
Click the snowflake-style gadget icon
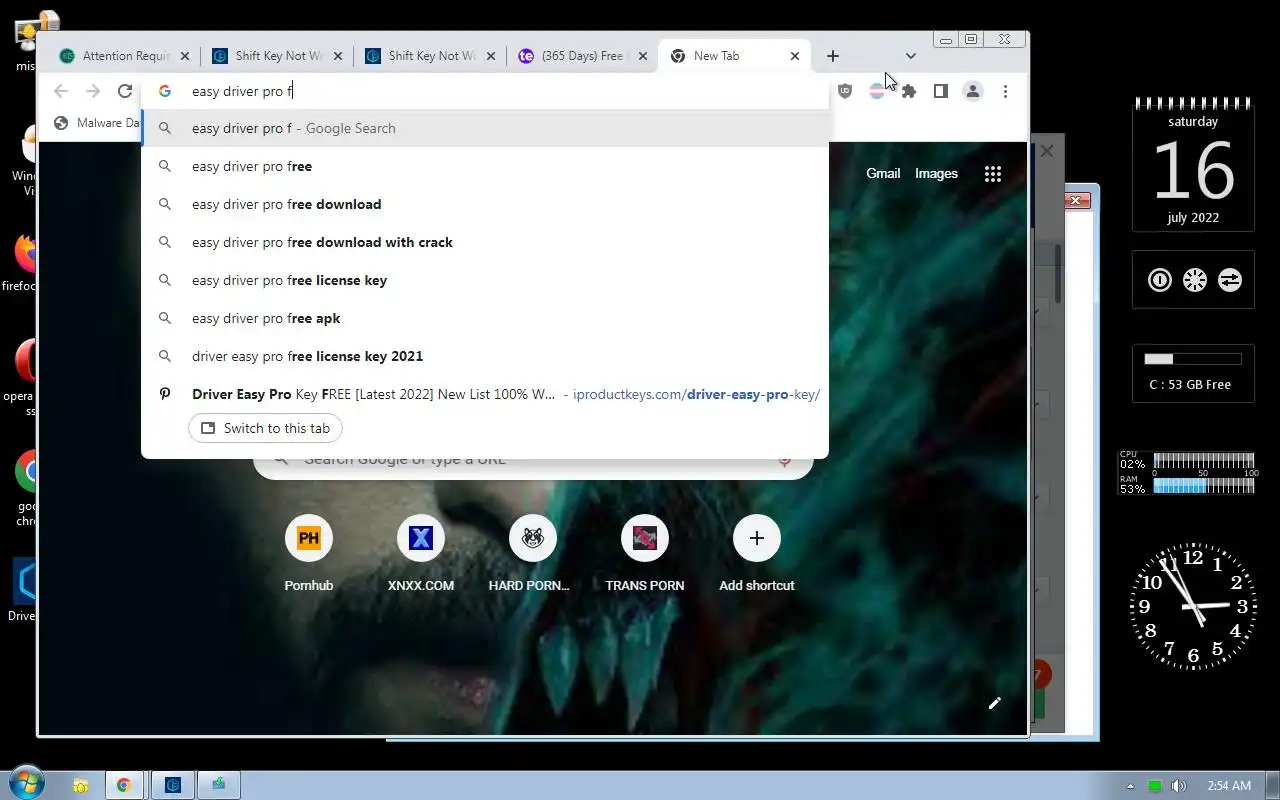coord(1195,280)
